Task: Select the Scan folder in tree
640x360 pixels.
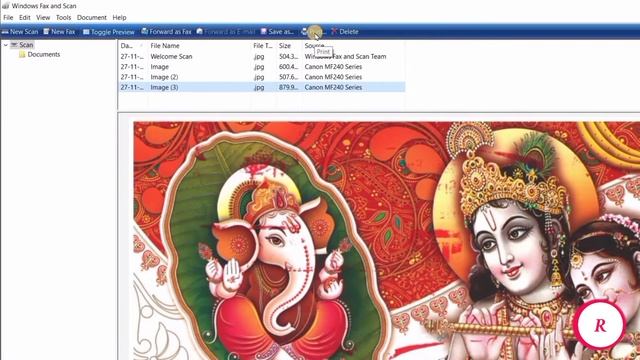Action: click(26, 45)
